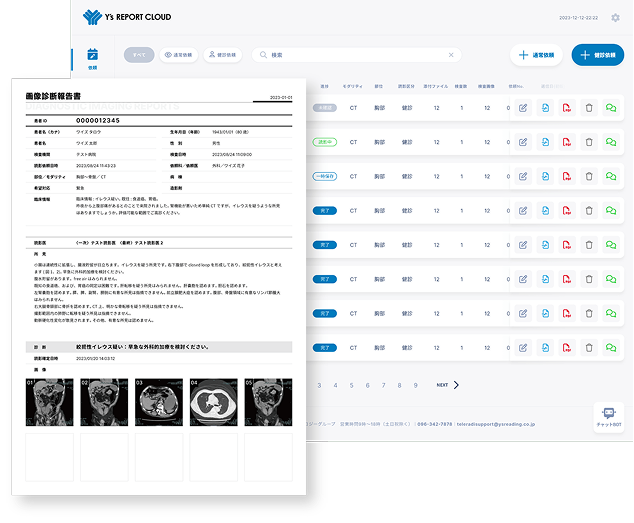Filter by 通常依頼 with the eye icon

pos(179,55)
